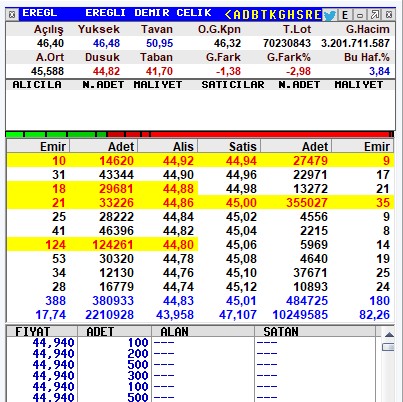
Task: Select the yellow 'H' shortcut in title bar
Action: pyautogui.click(x=291, y=15)
